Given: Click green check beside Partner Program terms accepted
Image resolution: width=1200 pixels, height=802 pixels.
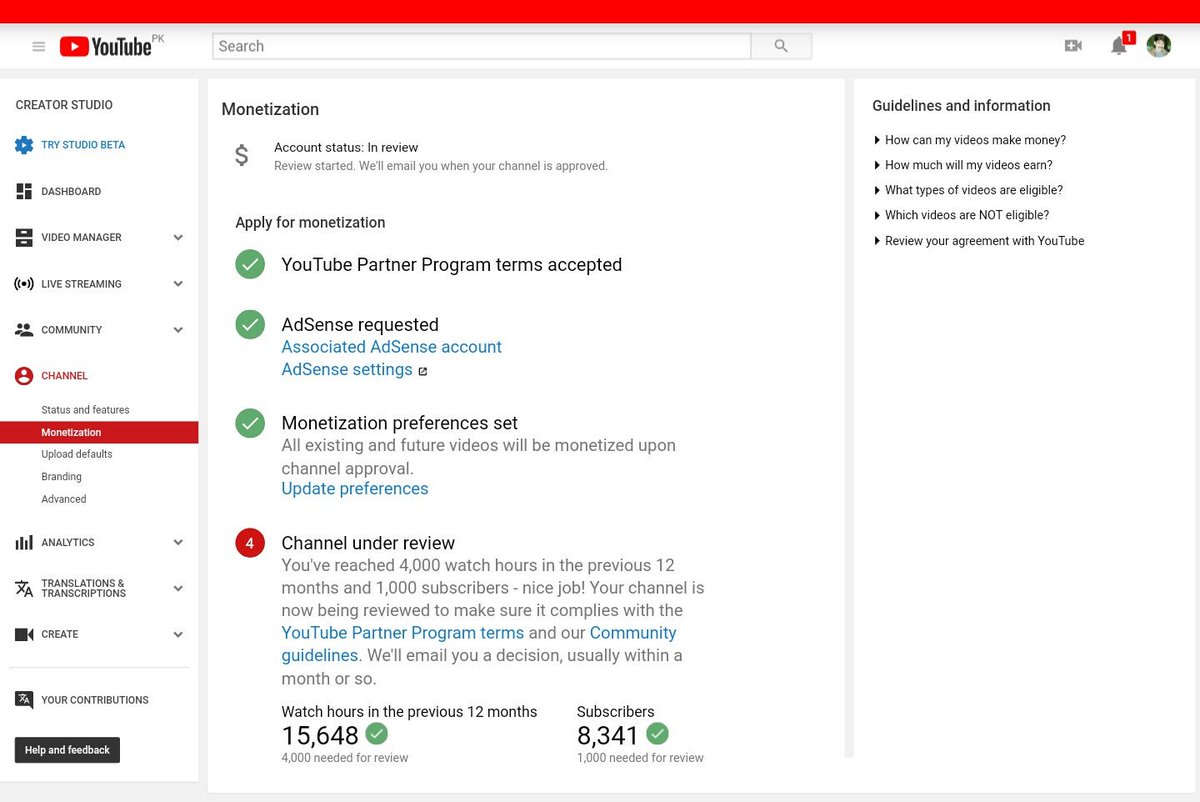Looking at the screenshot, I should 250,265.
